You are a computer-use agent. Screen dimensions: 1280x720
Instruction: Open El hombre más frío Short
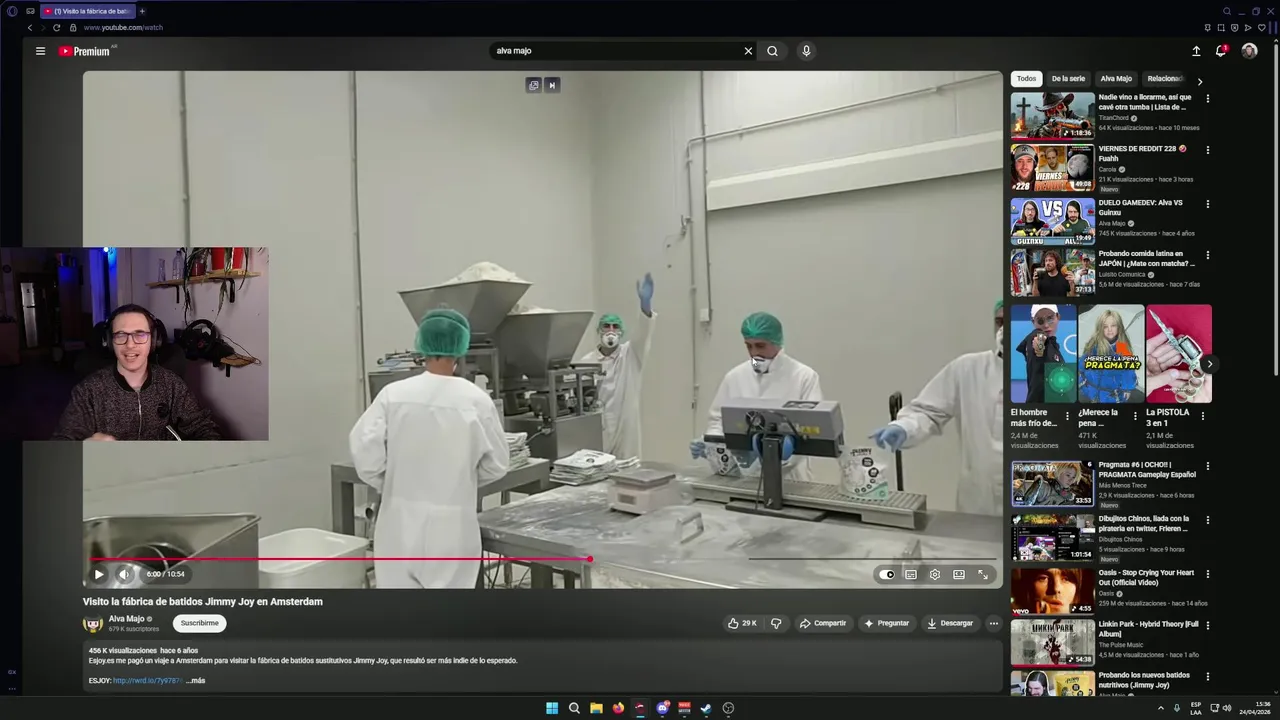(x=1043, y=354)
